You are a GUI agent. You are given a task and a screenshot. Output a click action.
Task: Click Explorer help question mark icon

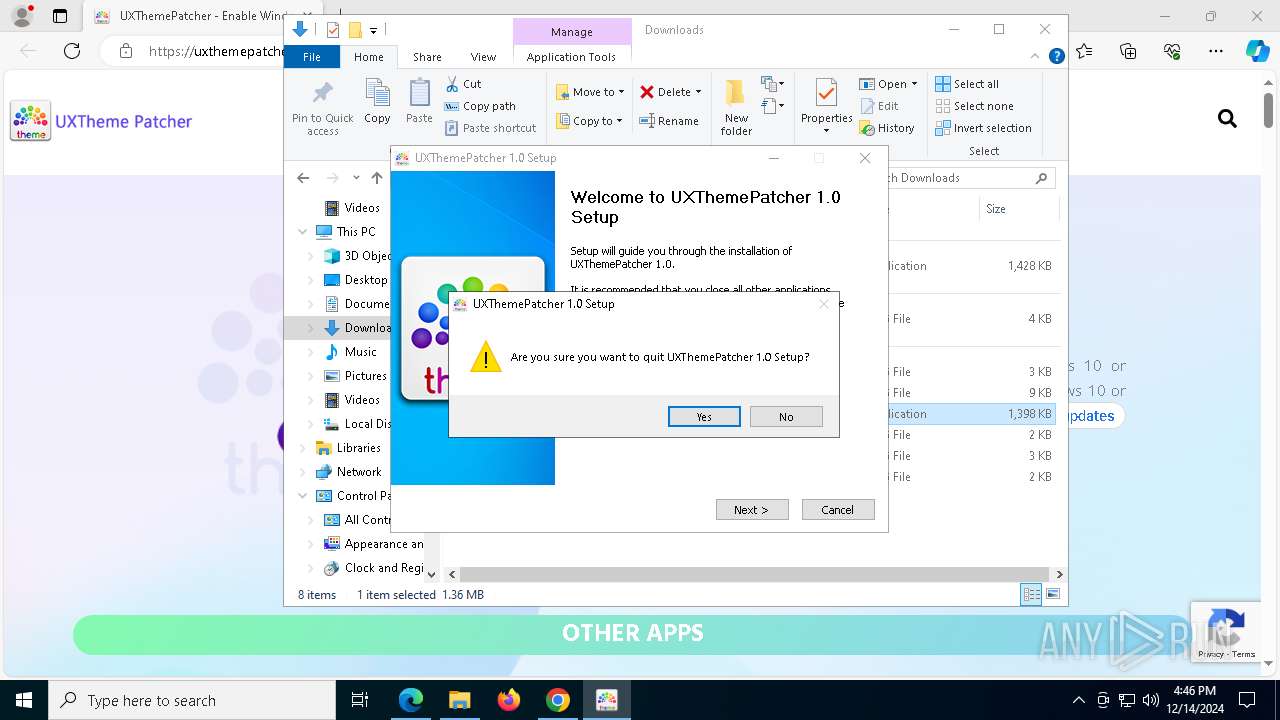coord(1056,57)
